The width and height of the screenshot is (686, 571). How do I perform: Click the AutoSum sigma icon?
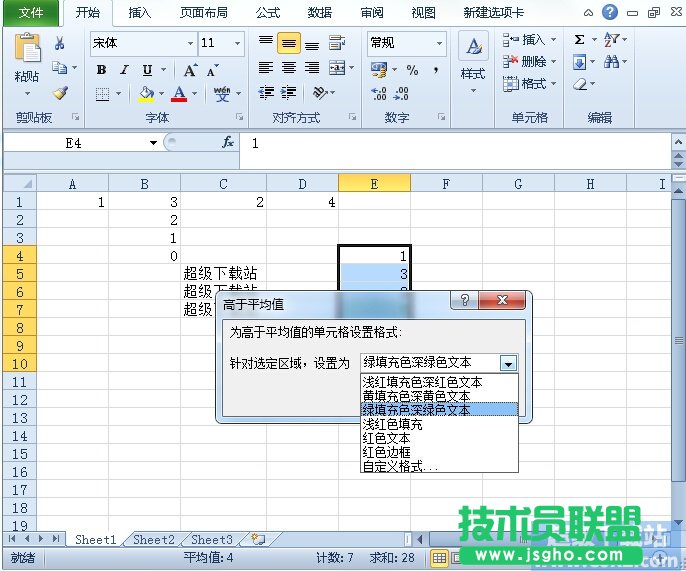click(x=580, y=40)
